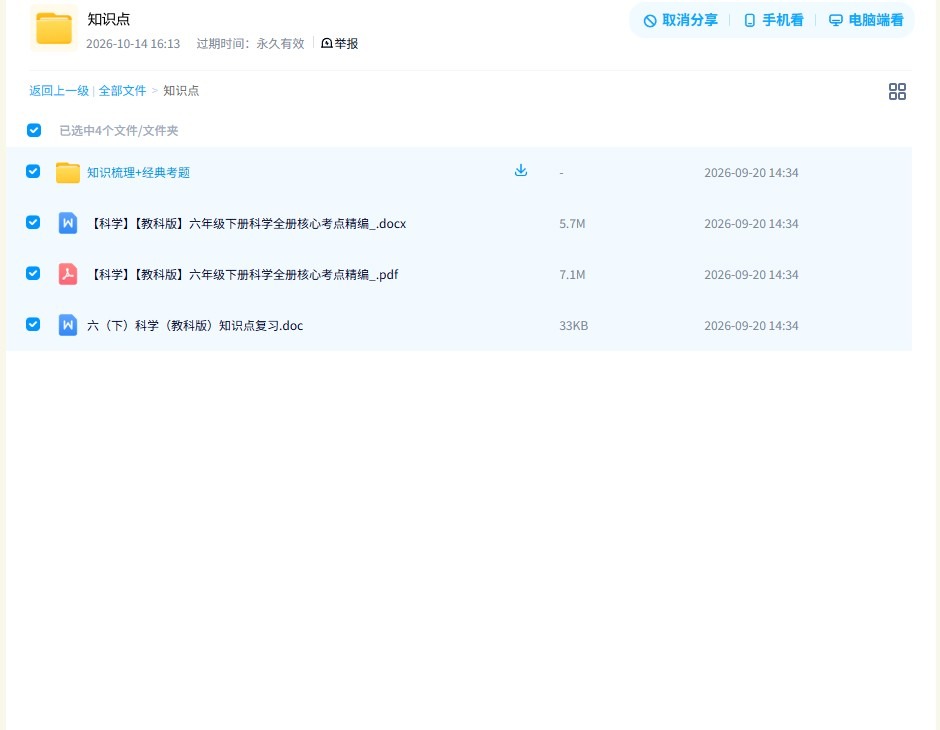Click the 已选中4个文件/文件夹 label
The height and width of the screenshot is (730, 940).
(119, 131)
